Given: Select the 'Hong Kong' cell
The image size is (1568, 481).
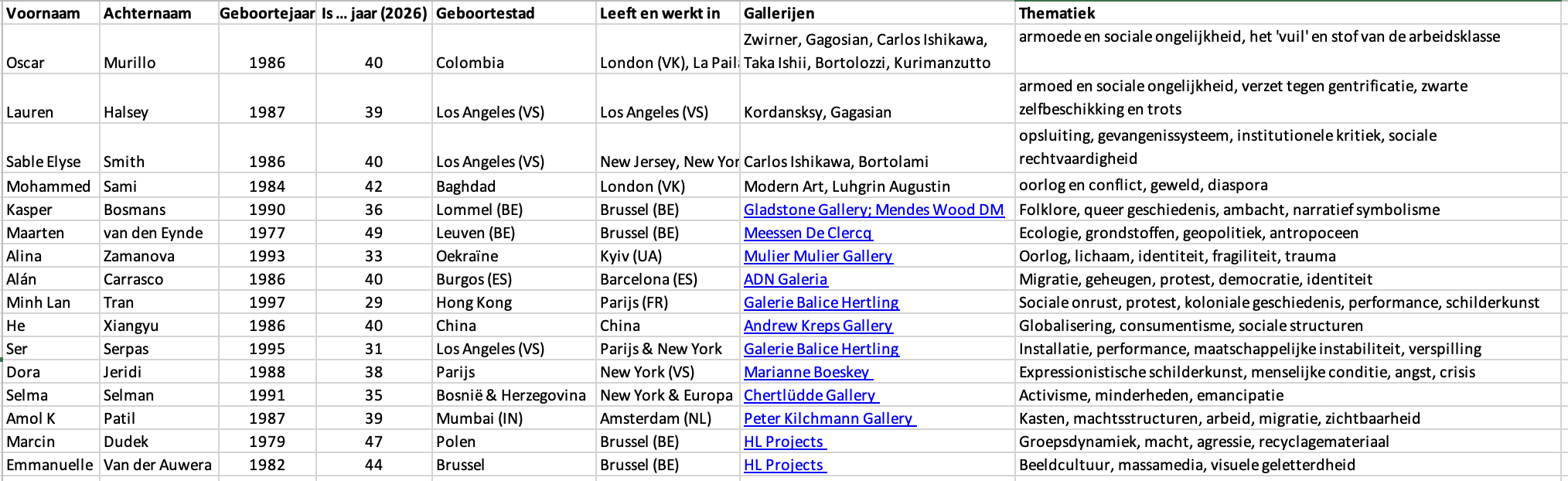Looking at the screenshot, I should 514,302.
